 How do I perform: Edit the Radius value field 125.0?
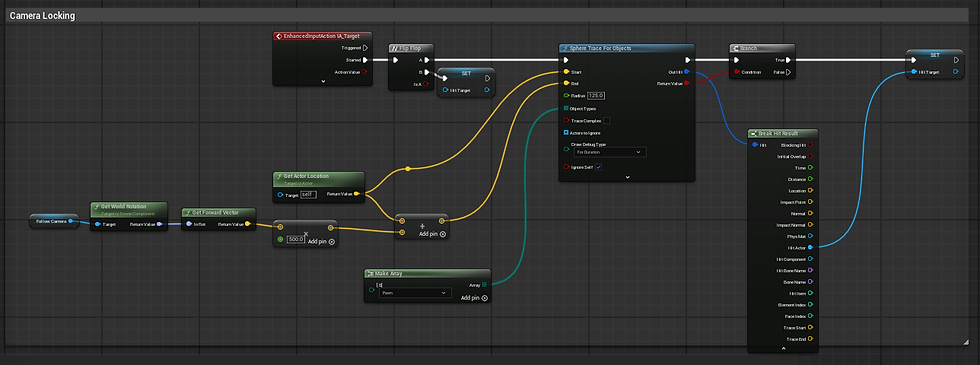point(596,96)
